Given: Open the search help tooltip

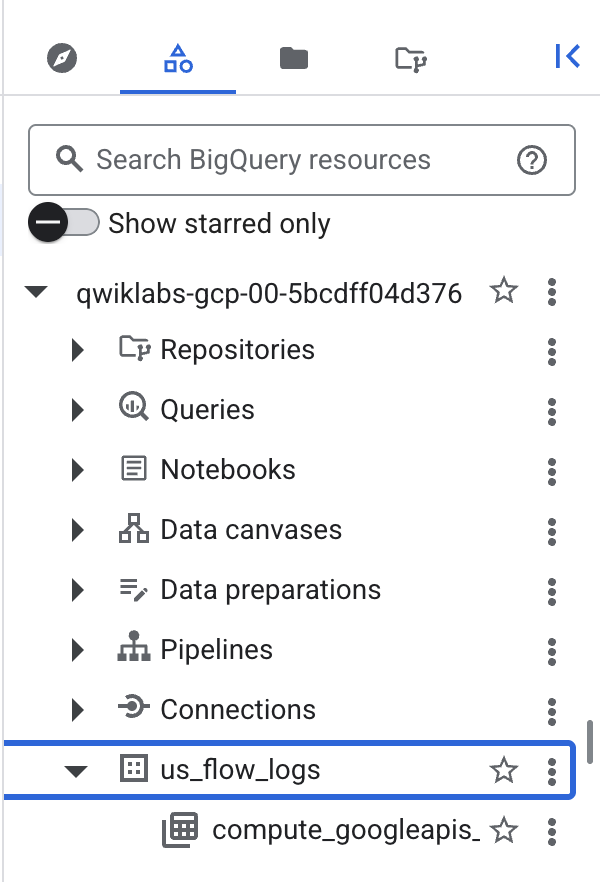Looking at the screenshot, I should point(531,160).
